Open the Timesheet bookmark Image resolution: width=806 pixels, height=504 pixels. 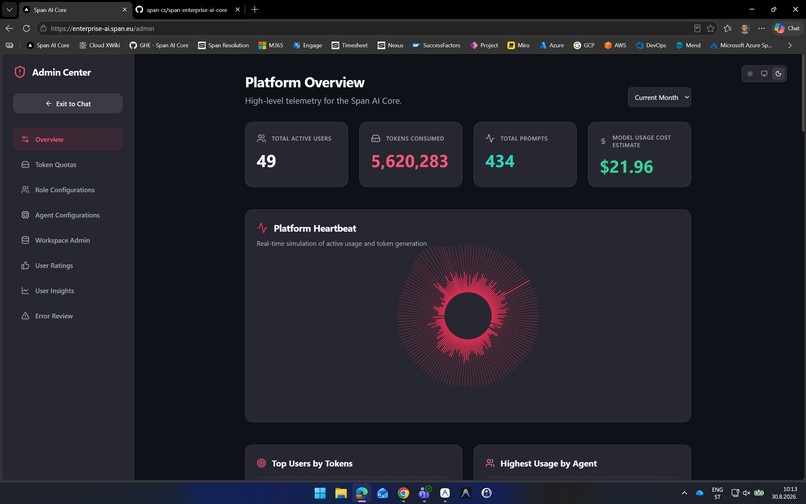[x=350, y=45]
